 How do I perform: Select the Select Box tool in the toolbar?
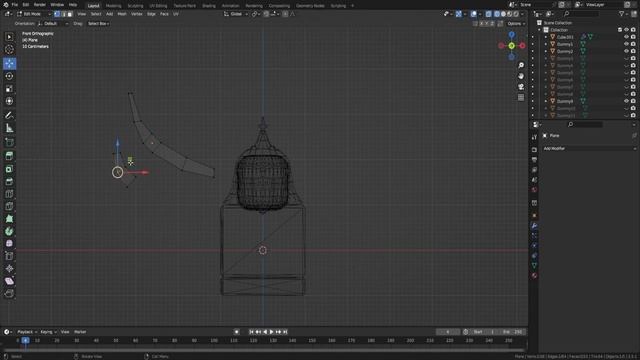pos(9,37)
